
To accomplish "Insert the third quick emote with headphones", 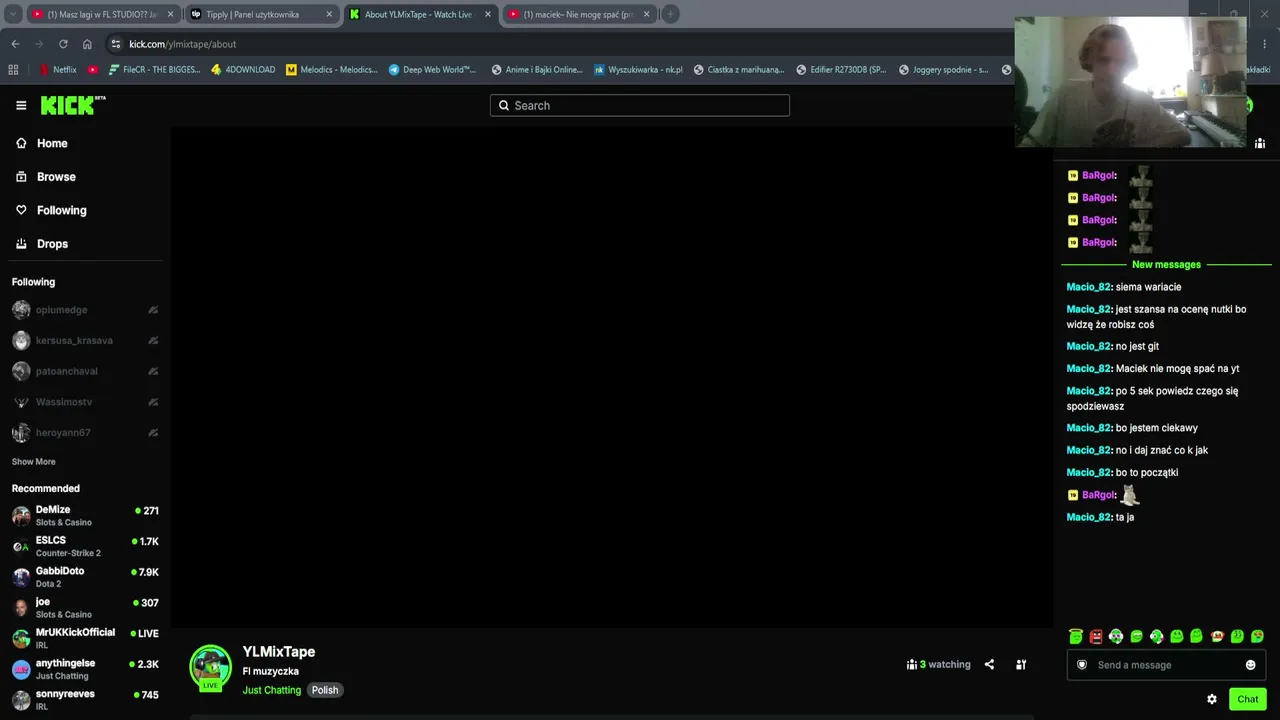I will pyautogui.click(x=1116, y=636).
